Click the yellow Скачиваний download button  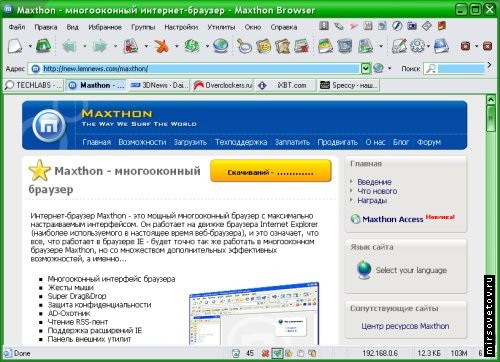click(x=271, y=171)
